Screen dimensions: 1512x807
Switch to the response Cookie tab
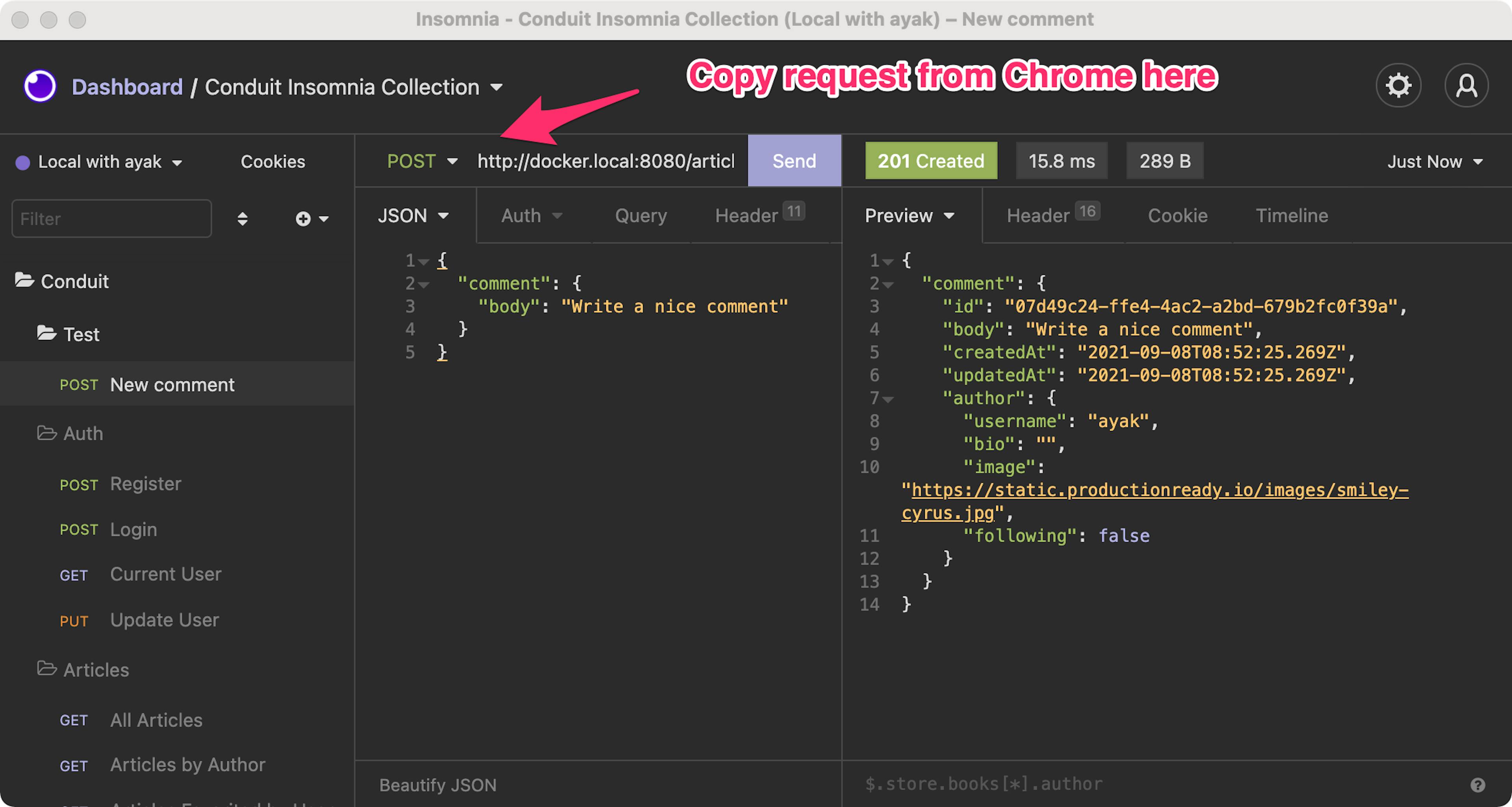[1177, 215]
